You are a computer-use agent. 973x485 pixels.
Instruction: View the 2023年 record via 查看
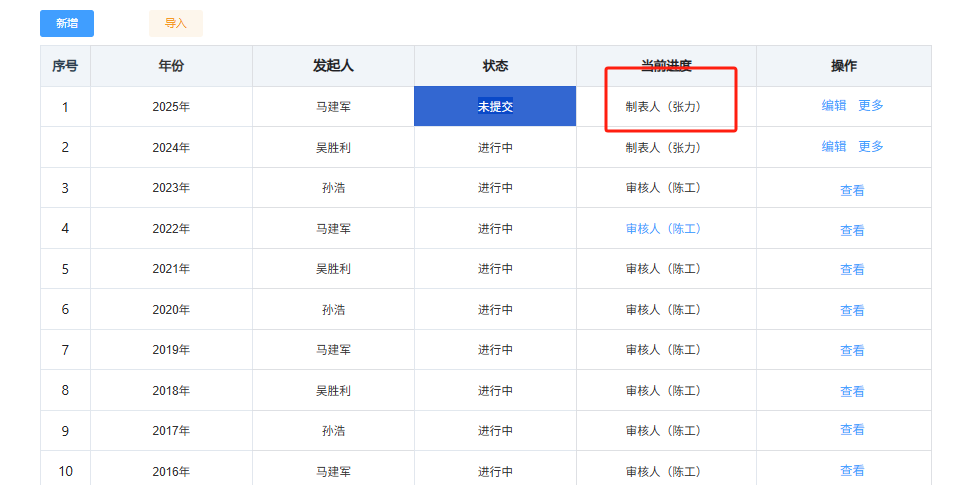(x=852, y=190)
